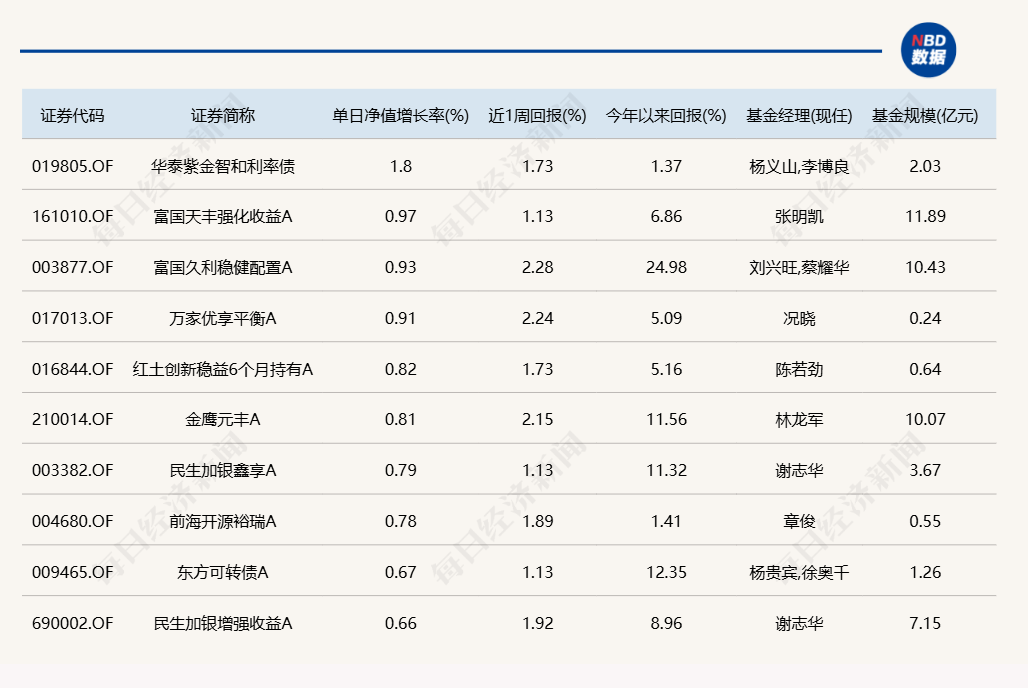
Task: Click year-to-date return 24.98
Action: [666, 267]
